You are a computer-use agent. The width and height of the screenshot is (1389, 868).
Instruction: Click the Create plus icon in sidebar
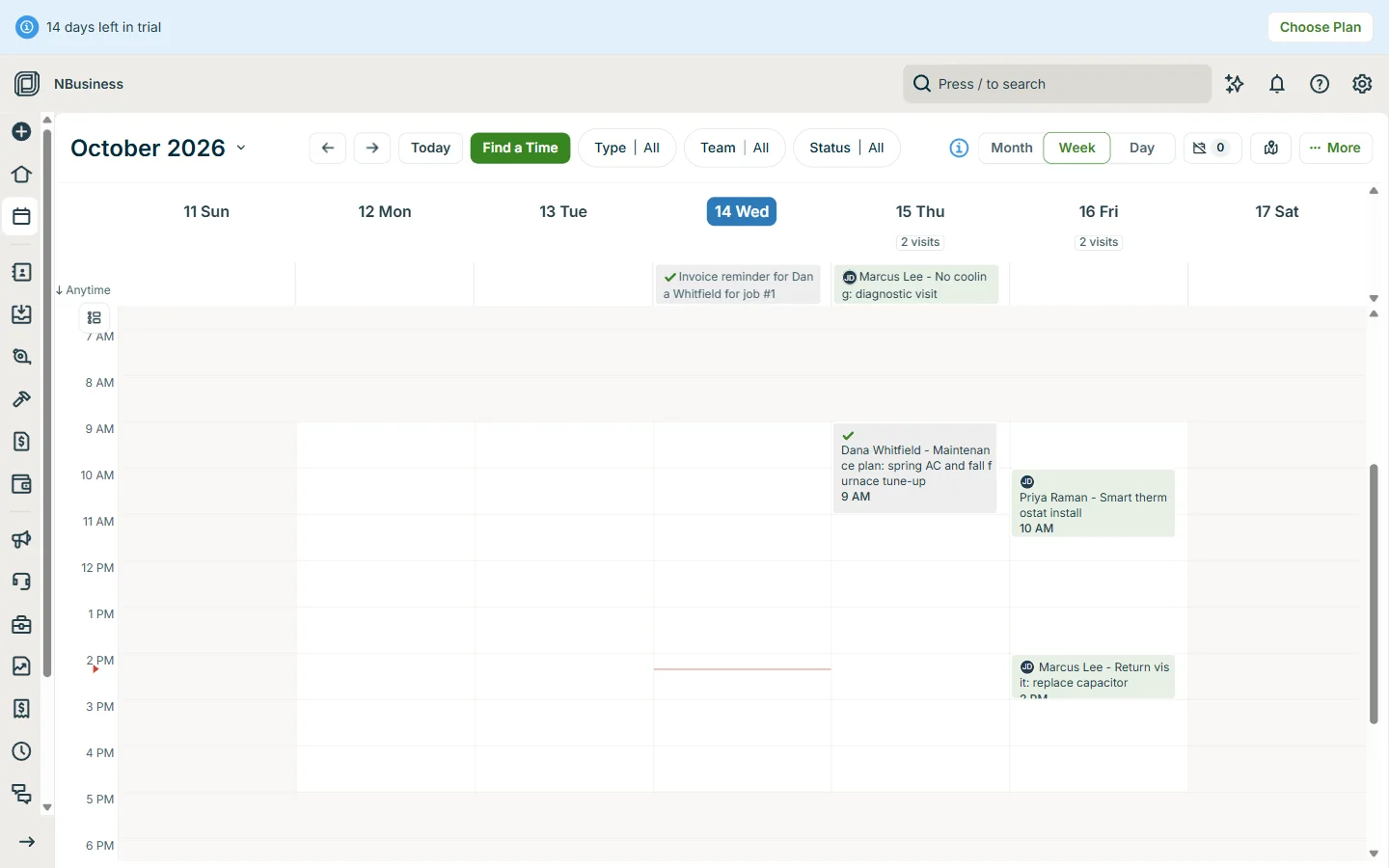[21, 132]
